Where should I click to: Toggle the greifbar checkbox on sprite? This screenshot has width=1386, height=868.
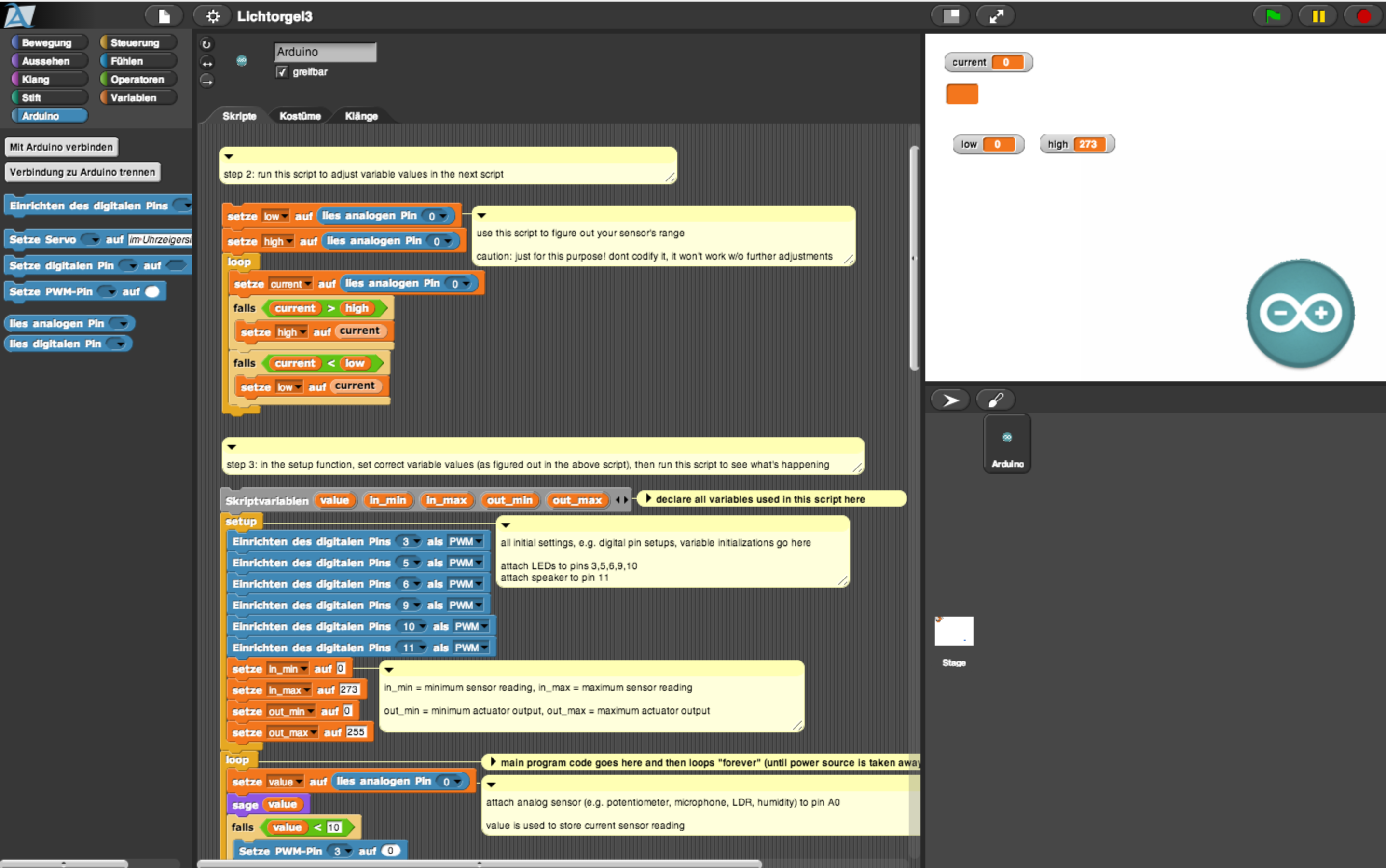(x=282, y=71)
